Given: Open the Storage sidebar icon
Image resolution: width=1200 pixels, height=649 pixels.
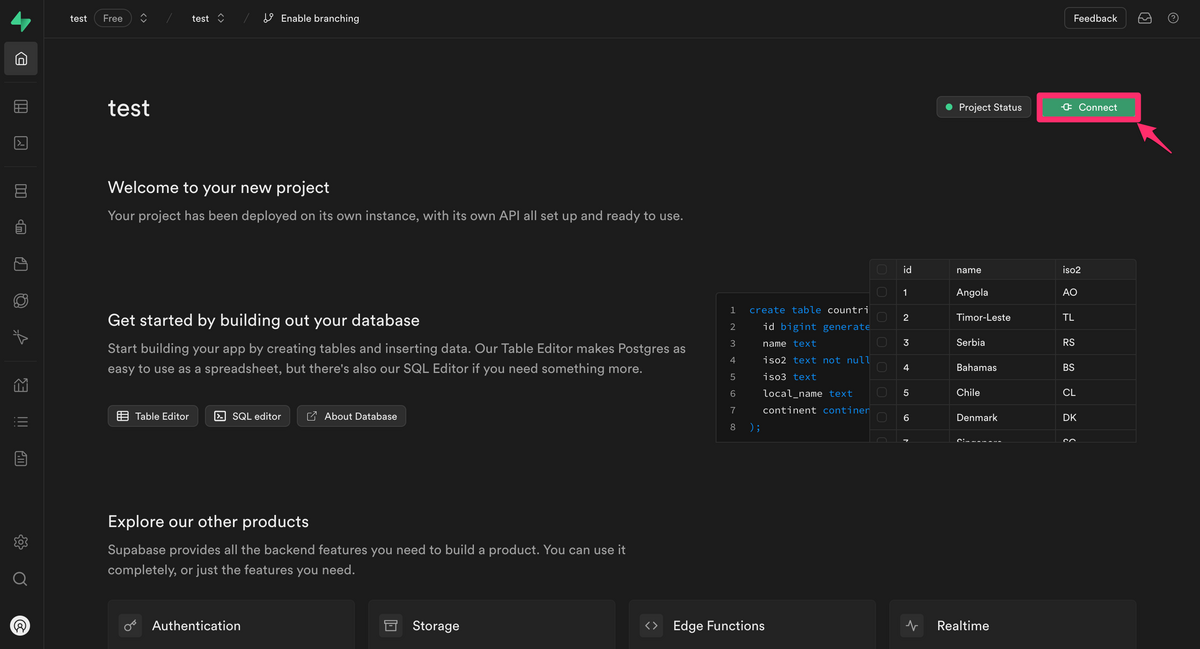Looking at the screenshot, I should pos(21,264).
